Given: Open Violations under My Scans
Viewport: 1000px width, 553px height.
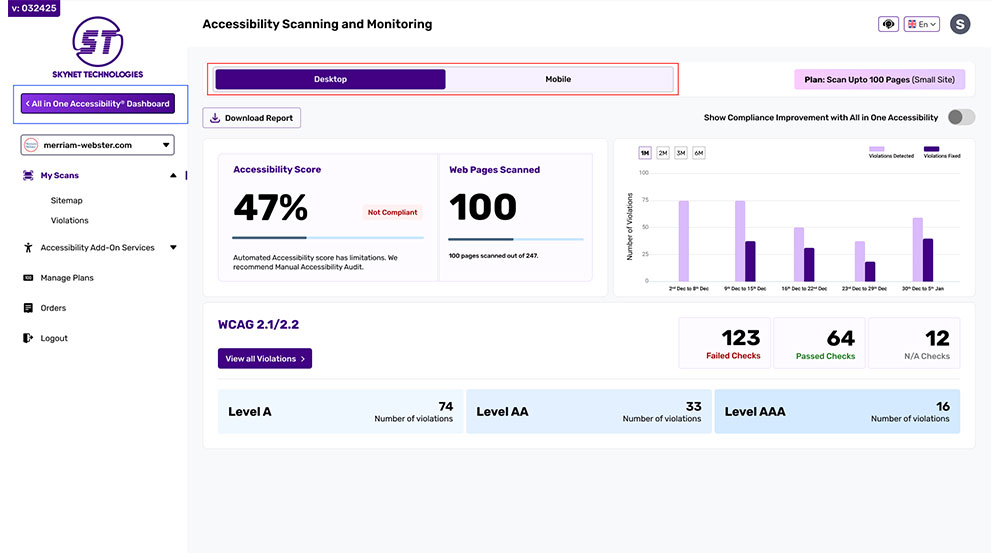Looking at the screenshot, I should pyautogui.click(x=70, y=221).
